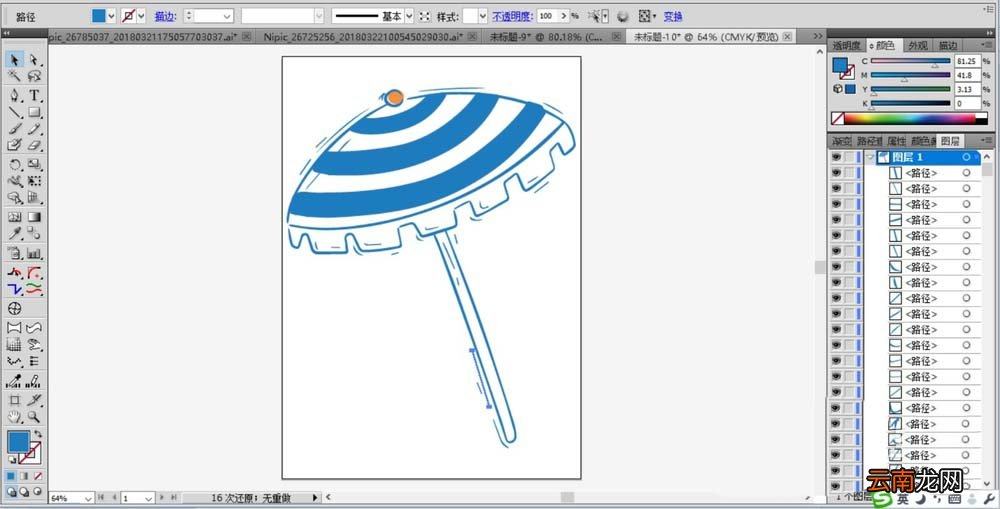Image resolution: width=1000 pixels, height=509 pixels.
Task: Open opacity slider arrow beside 100
Action: (x=564, y=16)
